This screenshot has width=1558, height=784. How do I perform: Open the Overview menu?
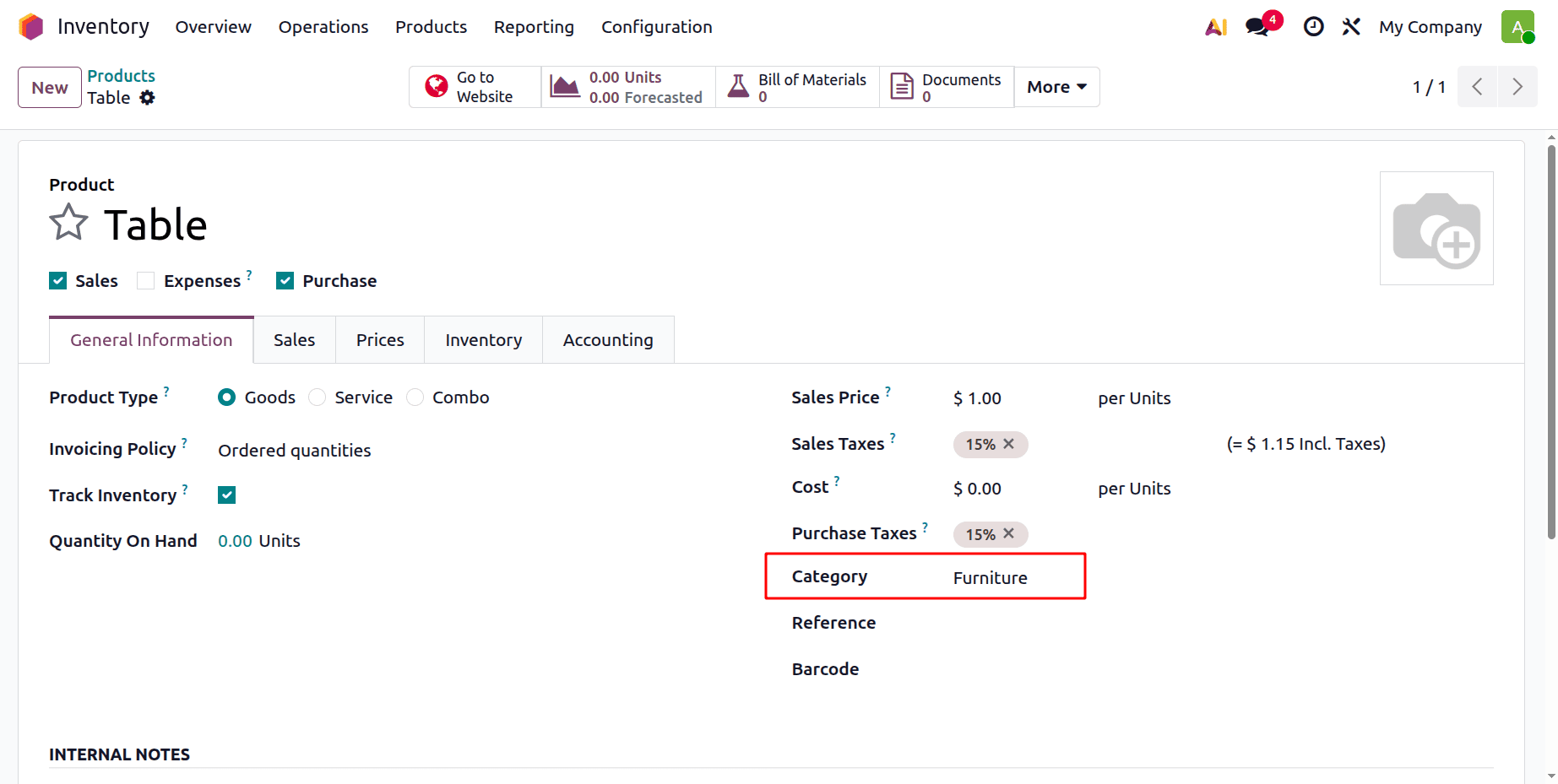[x=214, y=27]
